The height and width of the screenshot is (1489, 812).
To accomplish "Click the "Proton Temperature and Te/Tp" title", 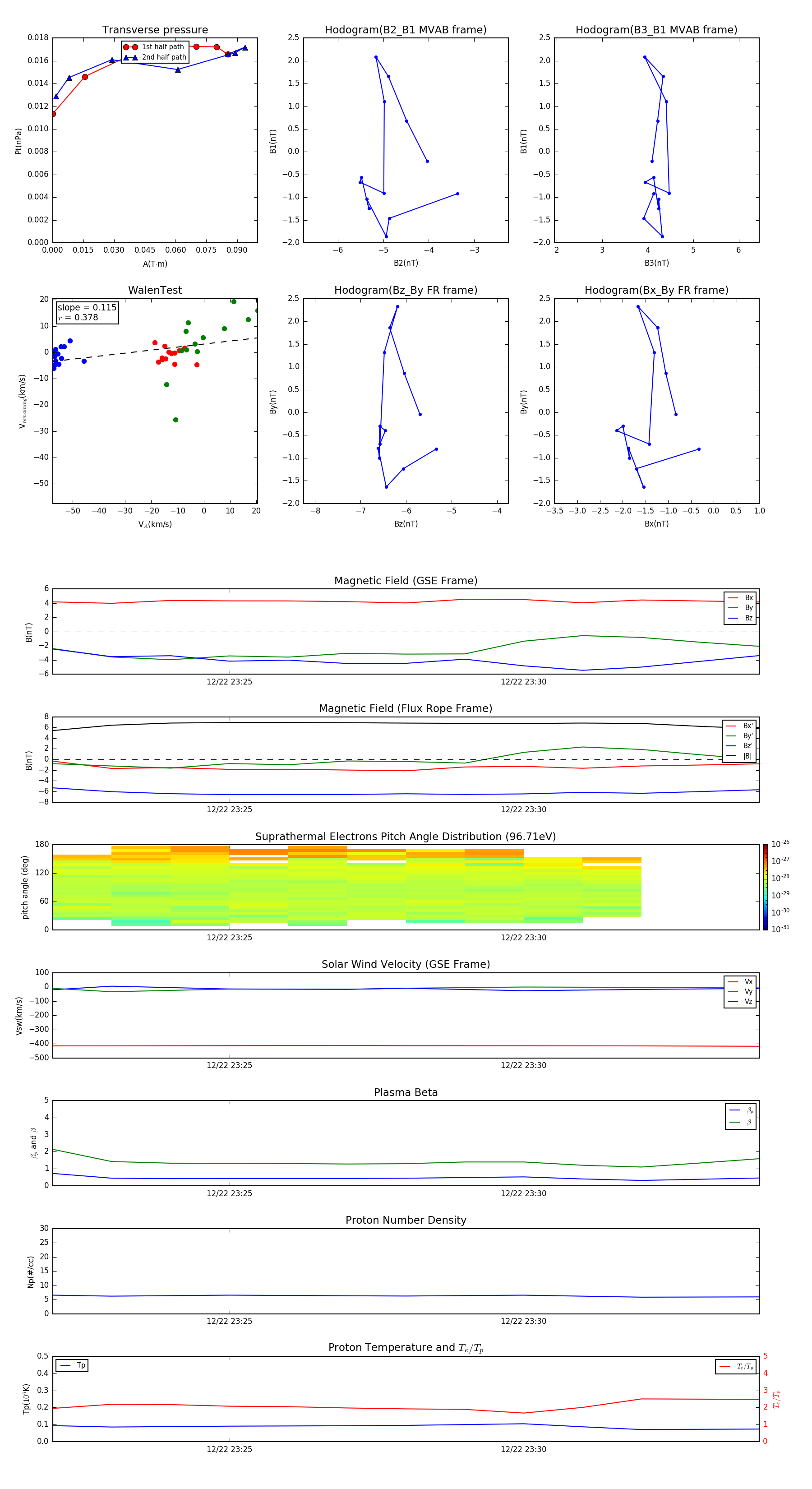I will coord(406,1348).
